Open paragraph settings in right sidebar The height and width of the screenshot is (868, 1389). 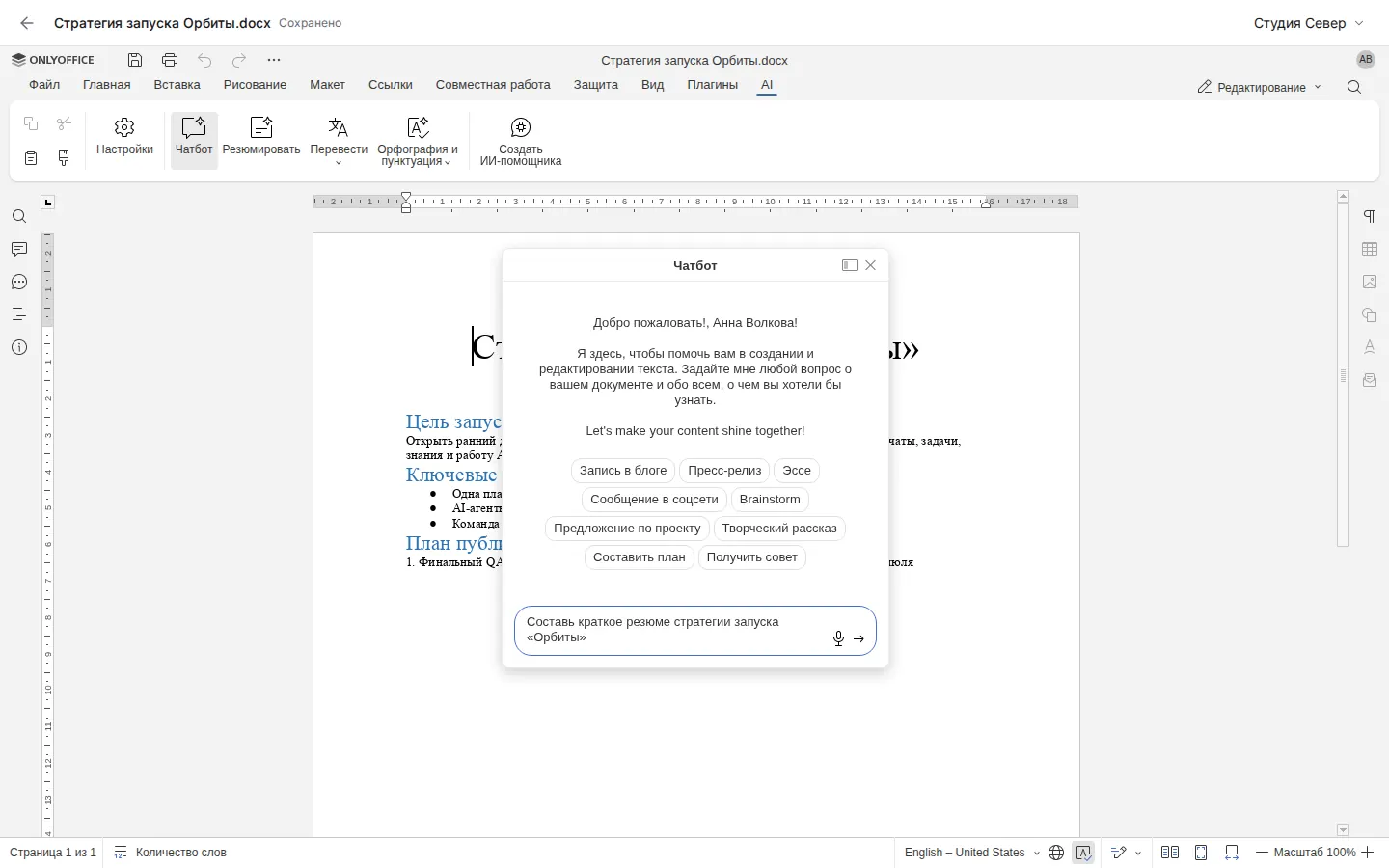point(1370,217)
